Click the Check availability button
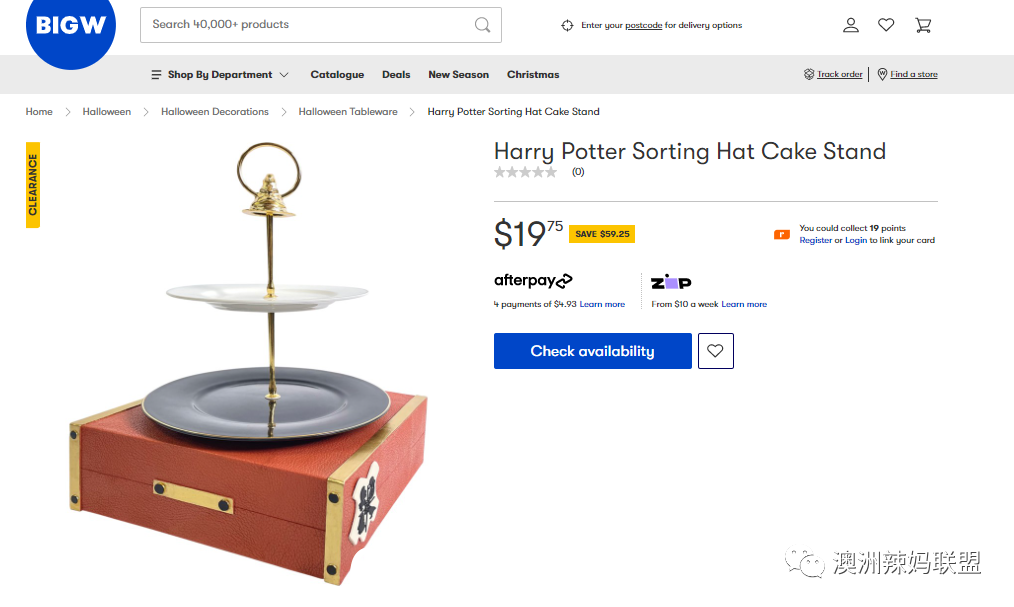The image size is (1014, 607). 593,351
